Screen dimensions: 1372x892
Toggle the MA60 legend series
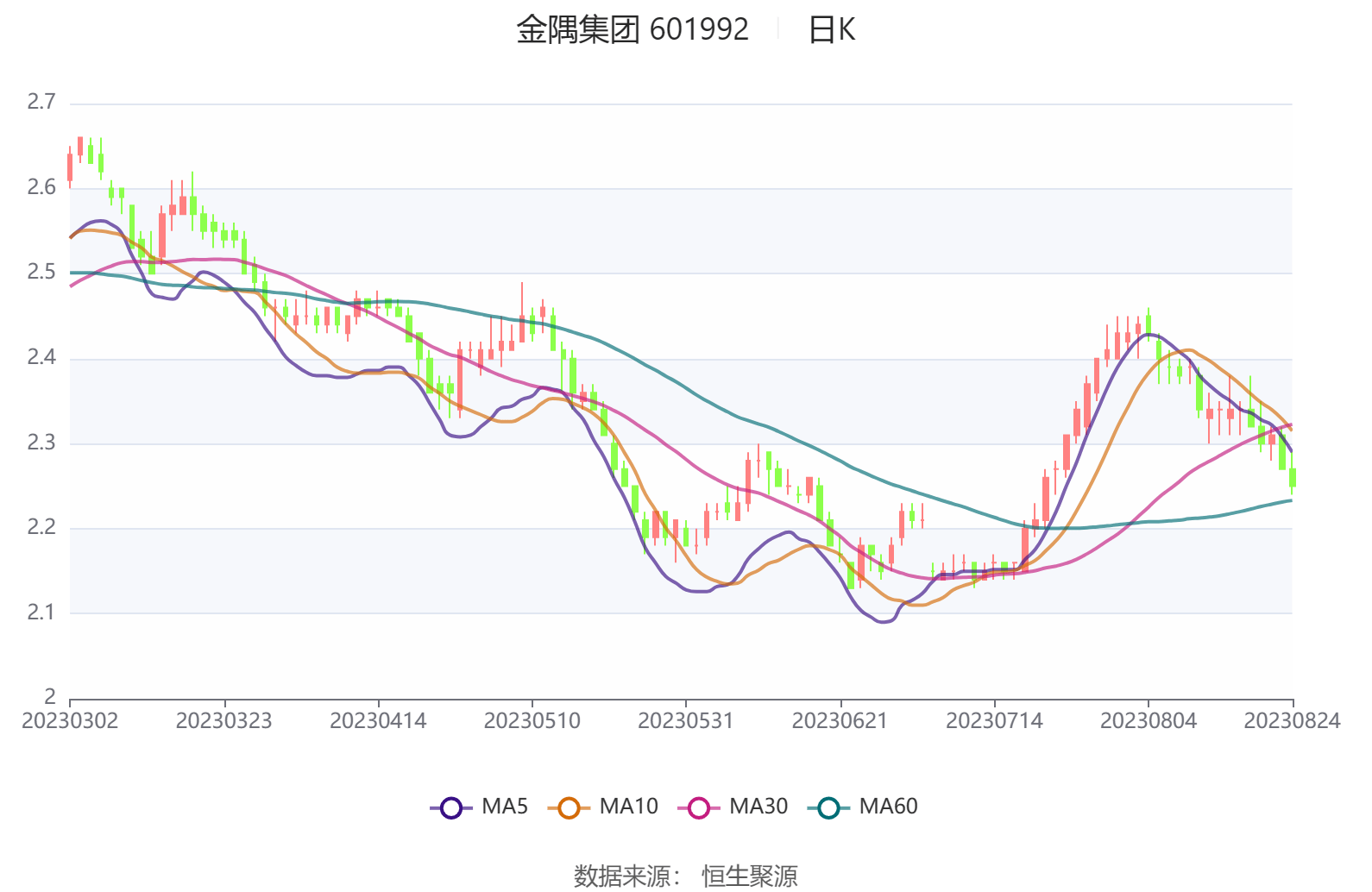coord(863,807)
